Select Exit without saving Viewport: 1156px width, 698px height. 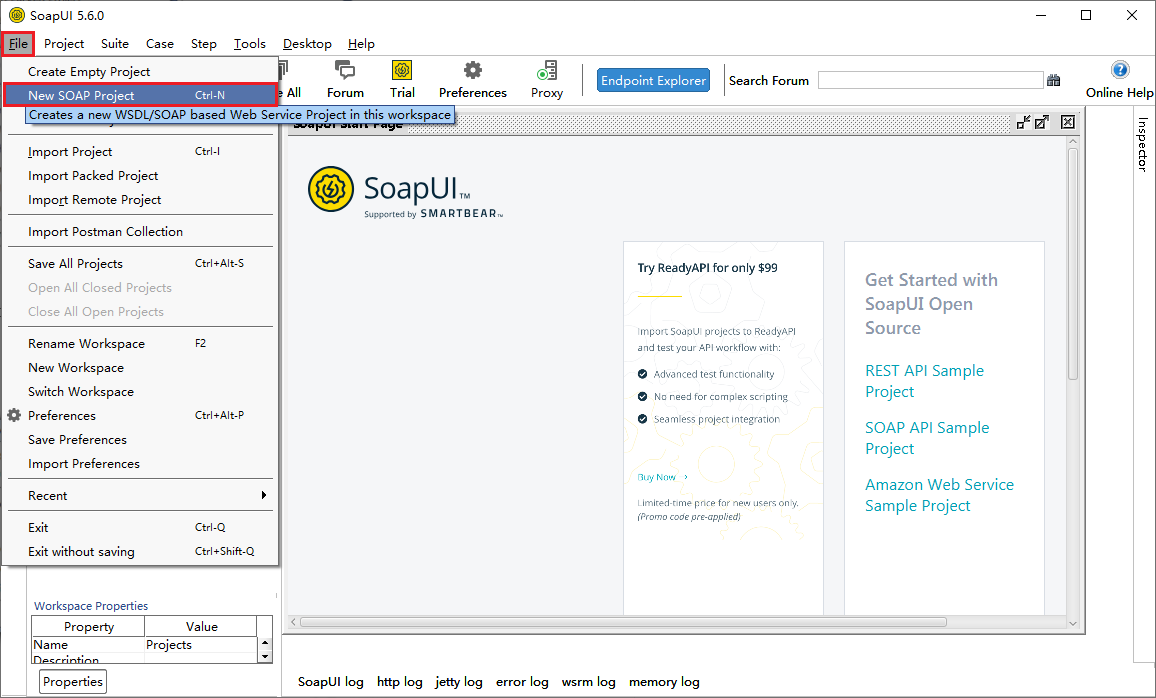click(140, 551)
